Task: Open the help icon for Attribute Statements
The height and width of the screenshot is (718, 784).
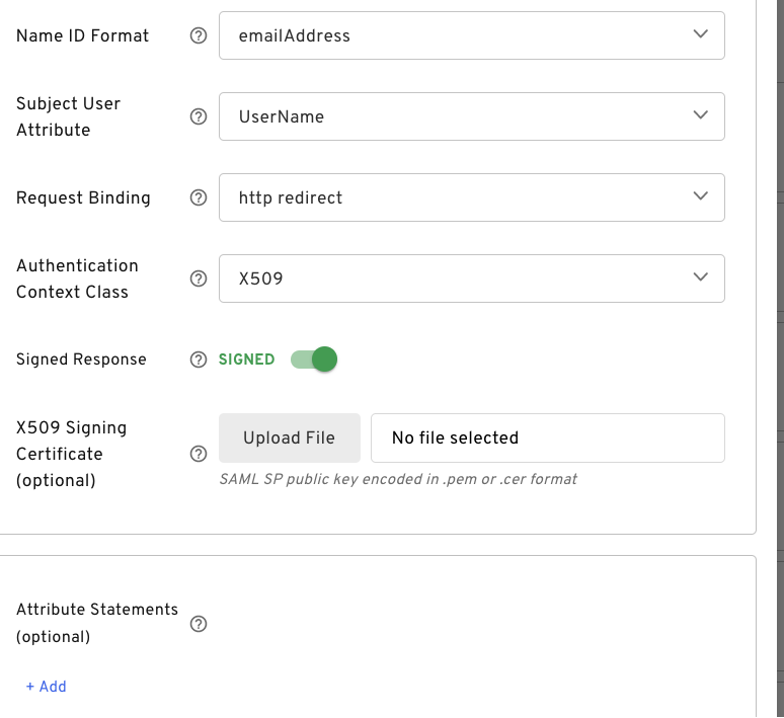Action: click(198, 624)
